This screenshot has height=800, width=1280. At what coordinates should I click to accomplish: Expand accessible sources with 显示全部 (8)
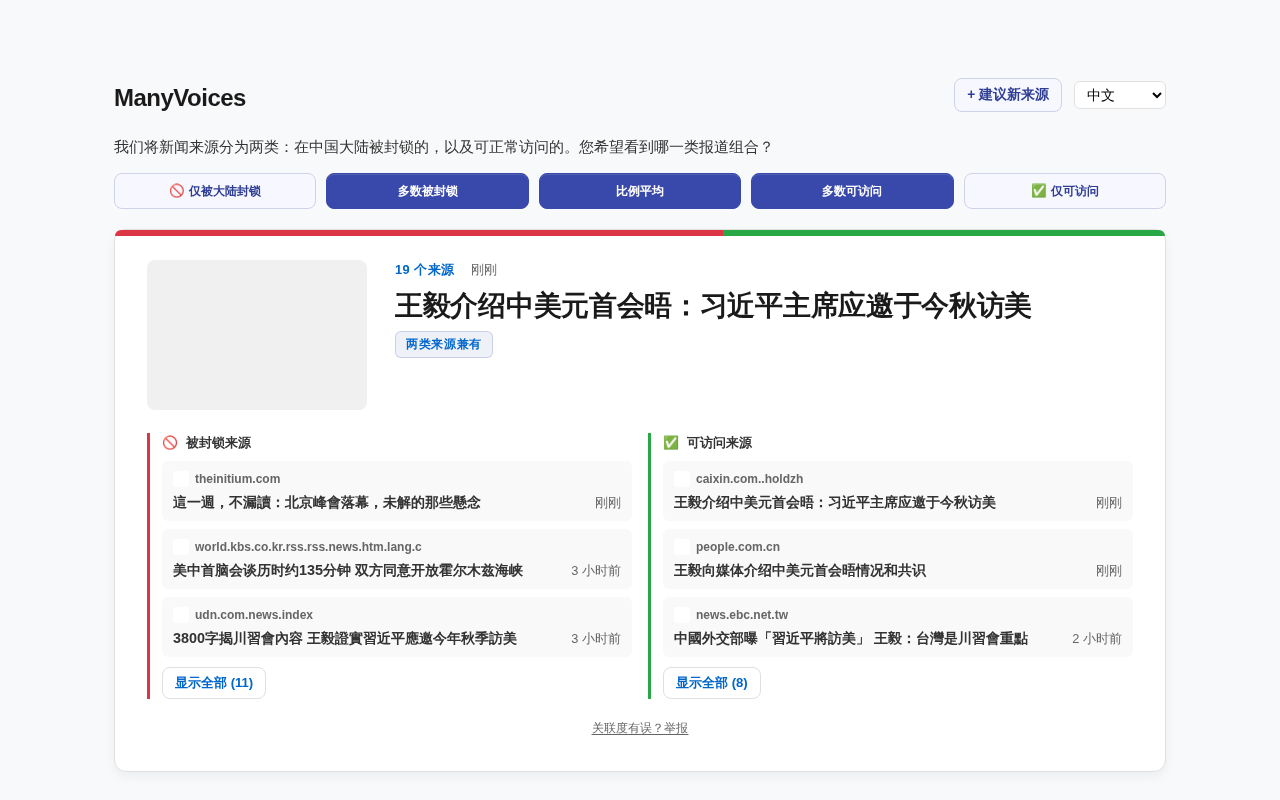click(712, 683)
